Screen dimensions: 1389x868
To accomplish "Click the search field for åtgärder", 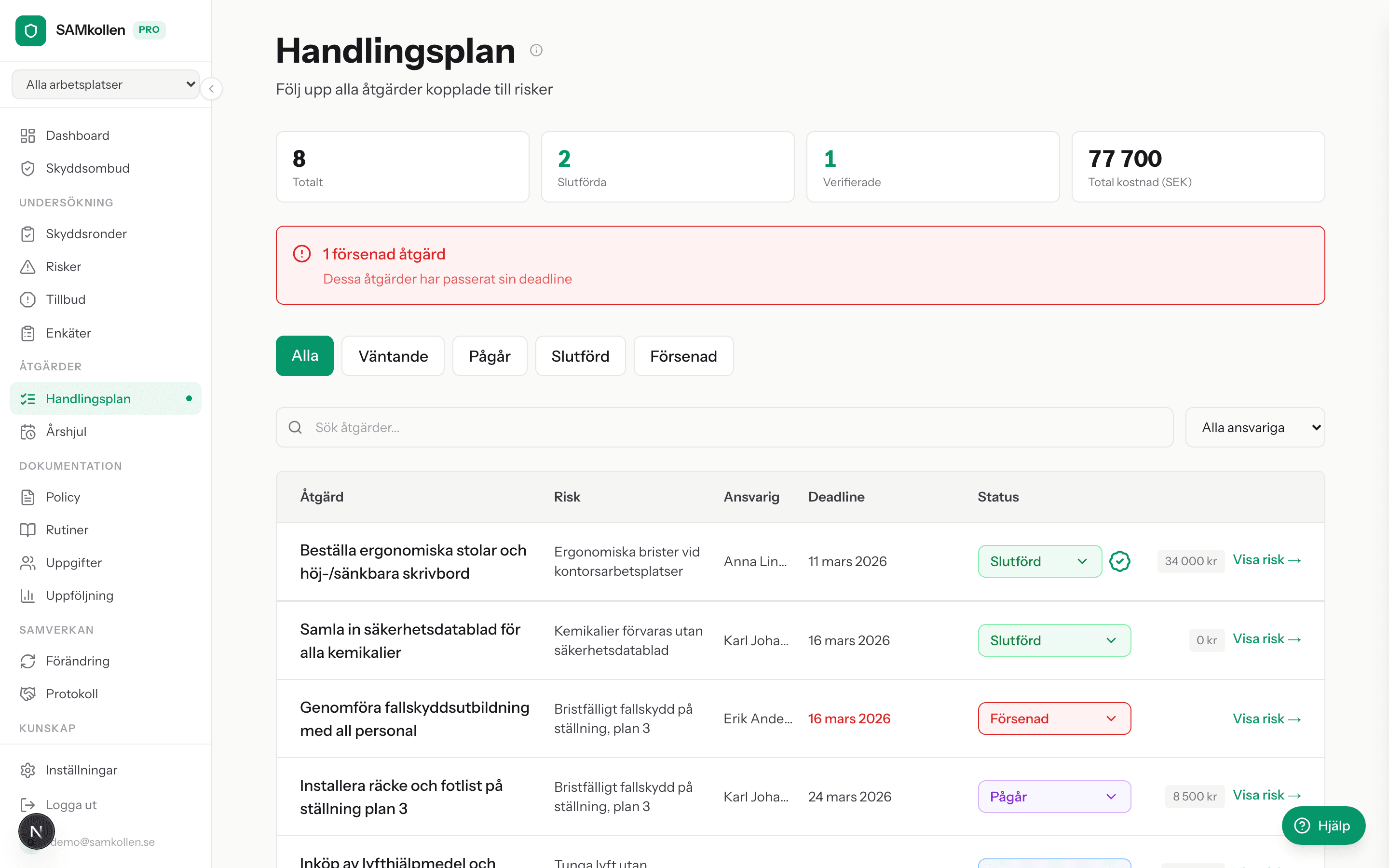I will coord(574,427).
